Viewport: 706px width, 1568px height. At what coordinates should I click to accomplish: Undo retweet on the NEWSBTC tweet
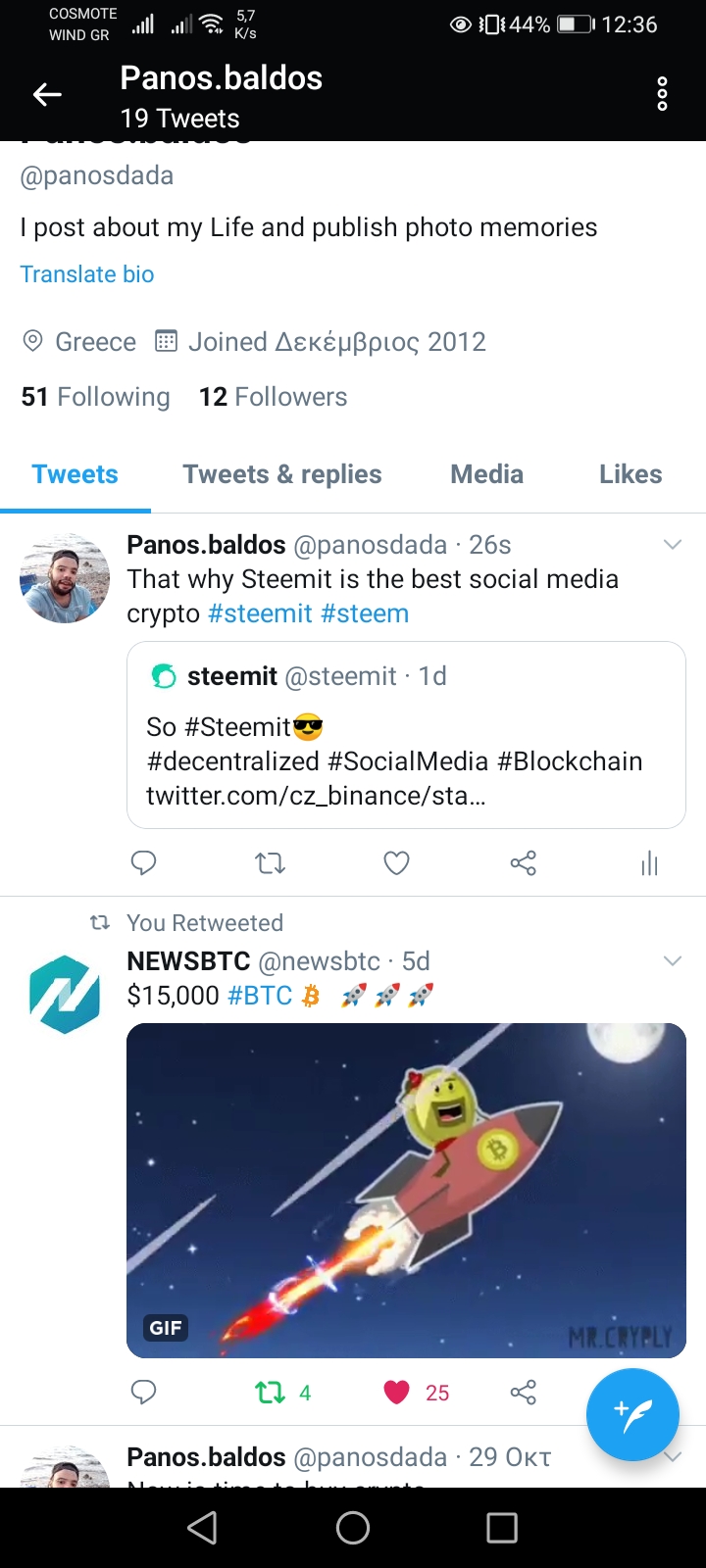[271, 1392]
